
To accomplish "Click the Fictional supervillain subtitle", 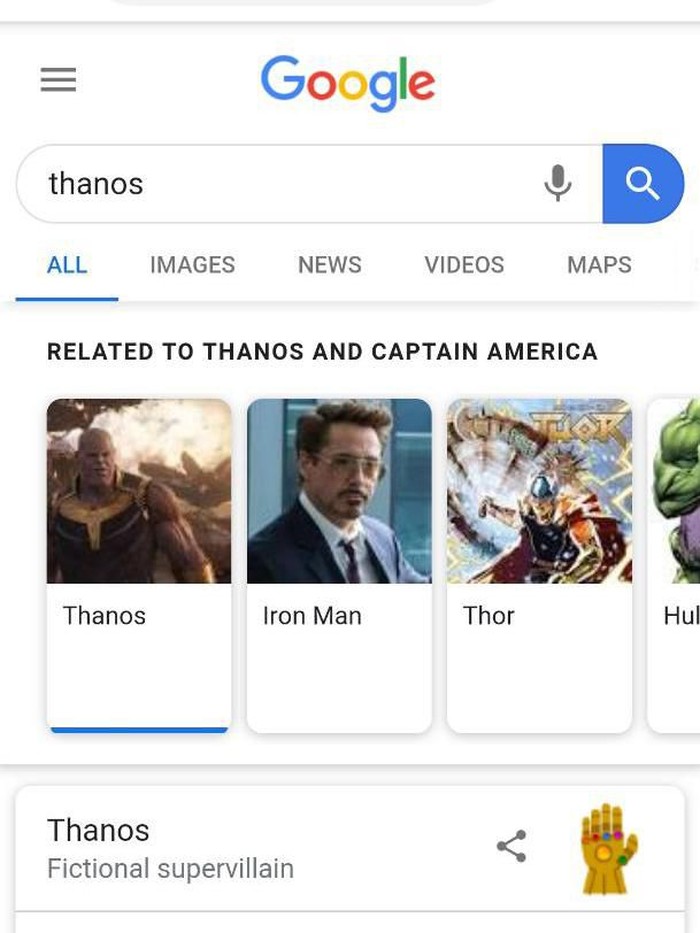I will coord(170,868).
